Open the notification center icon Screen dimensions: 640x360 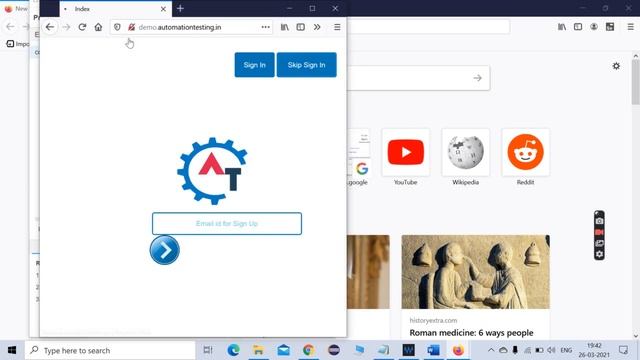point(623,350)
